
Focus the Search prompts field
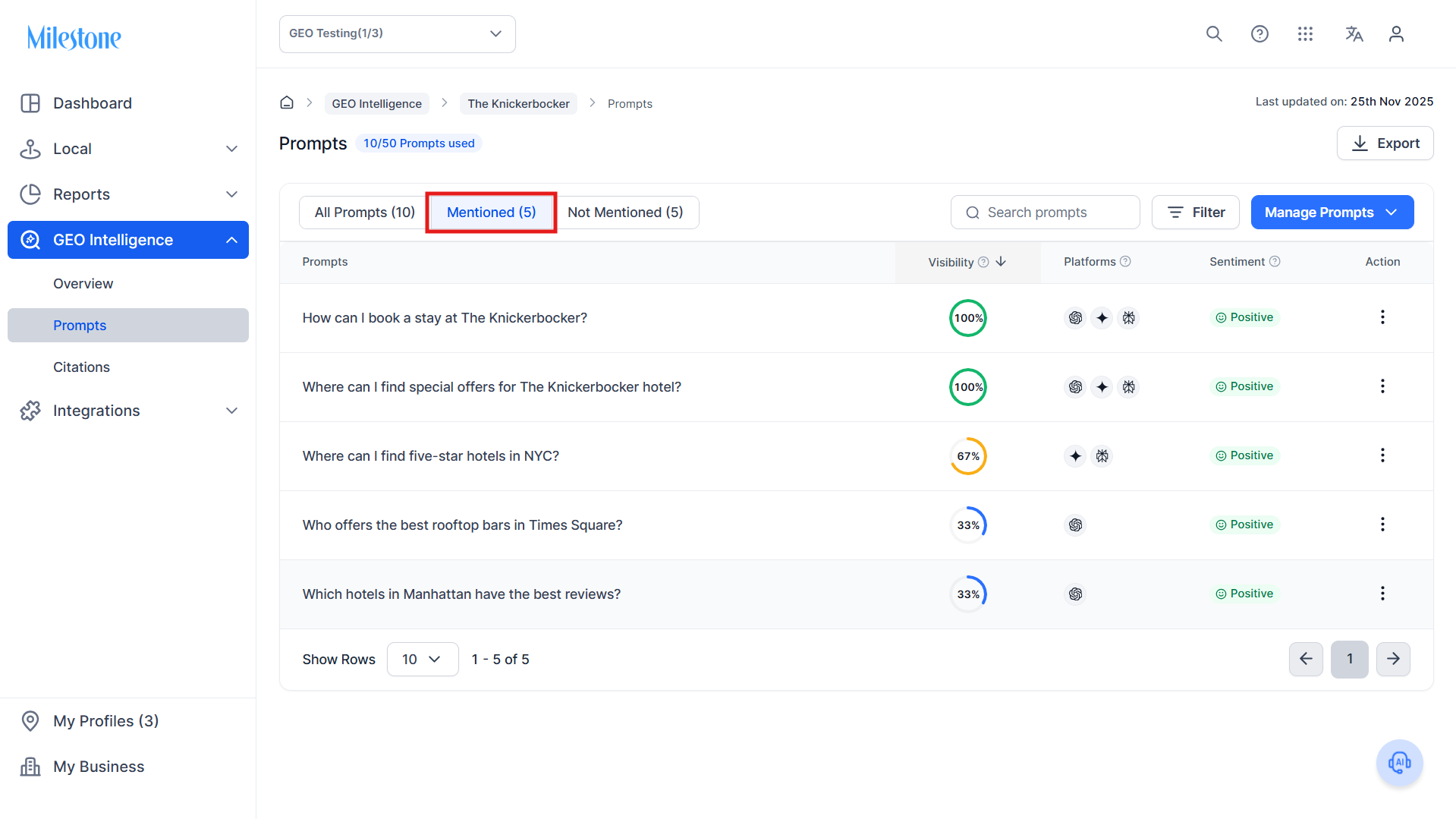click(x=1046, y=213)
